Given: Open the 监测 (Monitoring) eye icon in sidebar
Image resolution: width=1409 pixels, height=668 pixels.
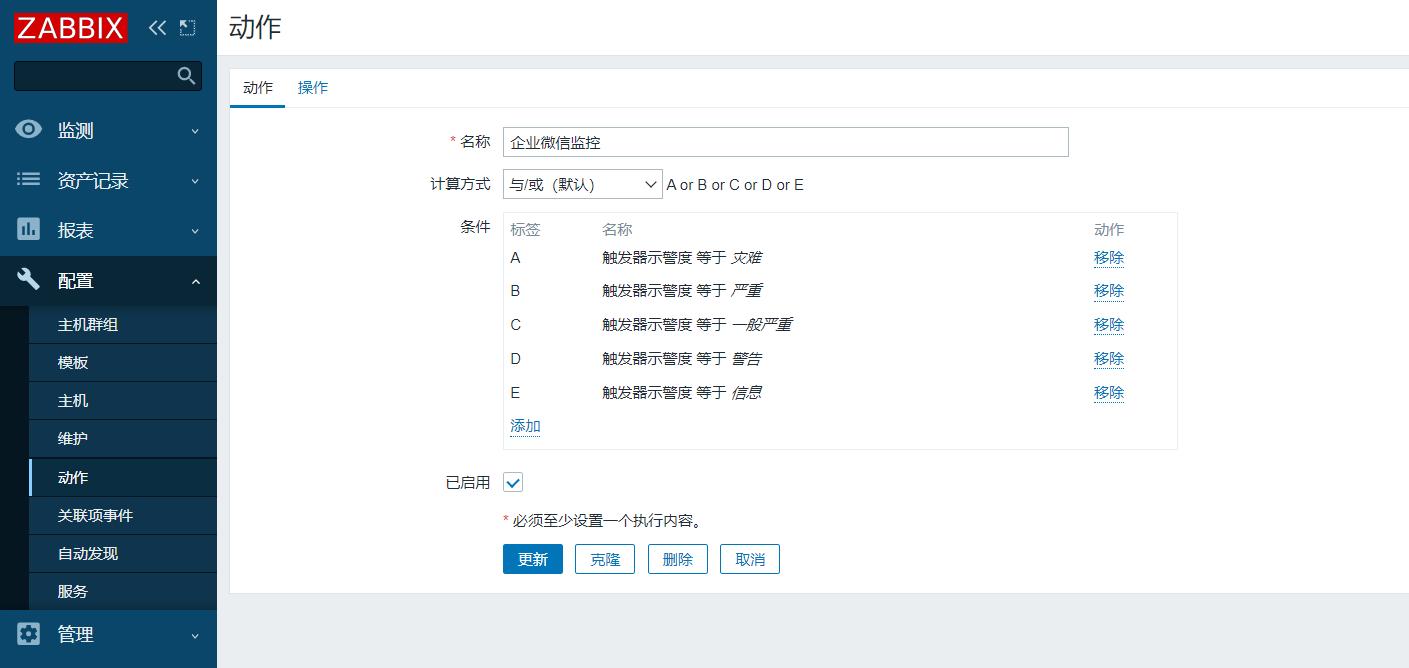Looking at the screenshot, I should click(28, 130).
